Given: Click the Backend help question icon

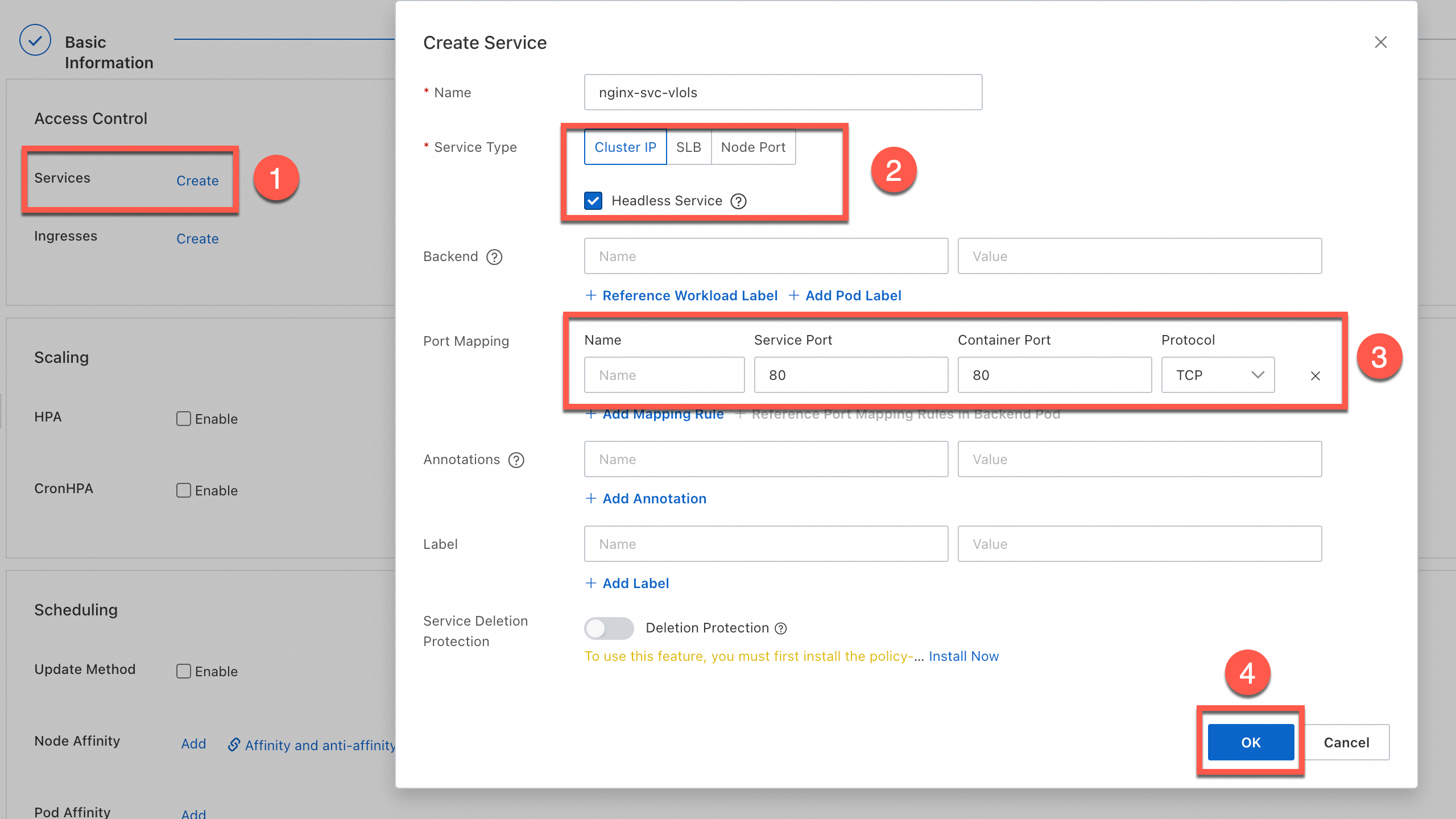Looking at the screenshot, I should (x=494, y=257).
